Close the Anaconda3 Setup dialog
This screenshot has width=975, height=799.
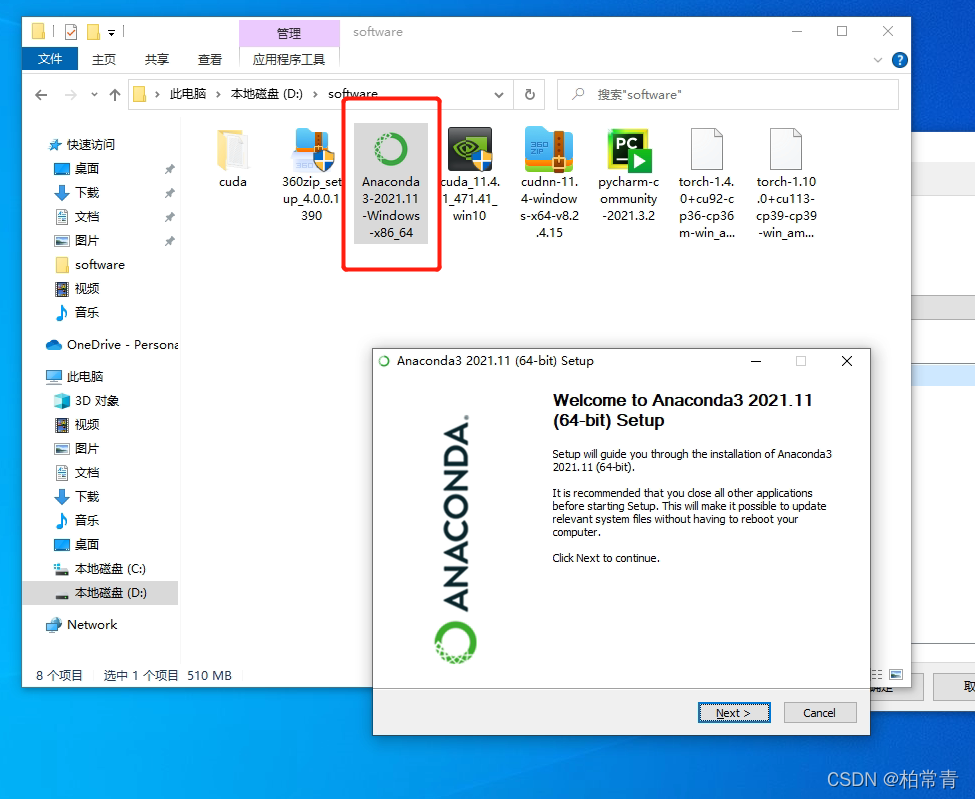click(x=847, y=361)
